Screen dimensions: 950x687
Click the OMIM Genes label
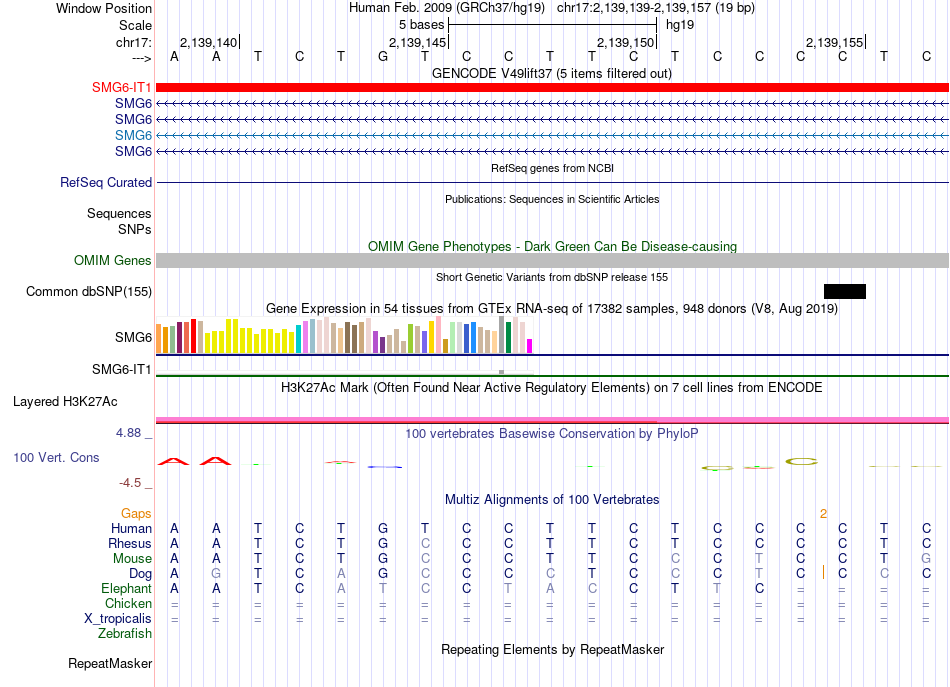(112, 261)
